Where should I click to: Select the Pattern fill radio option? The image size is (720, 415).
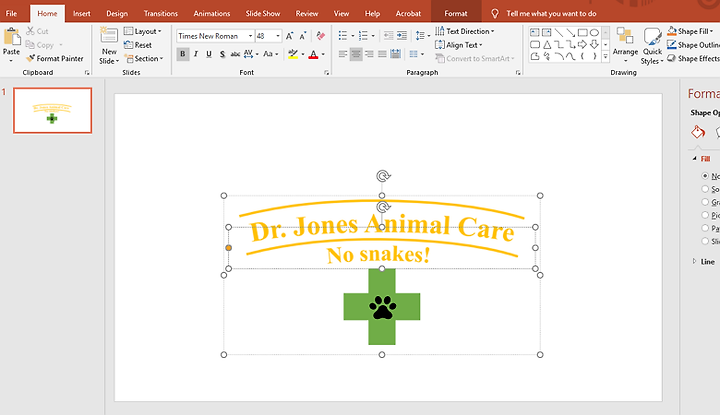705,228
